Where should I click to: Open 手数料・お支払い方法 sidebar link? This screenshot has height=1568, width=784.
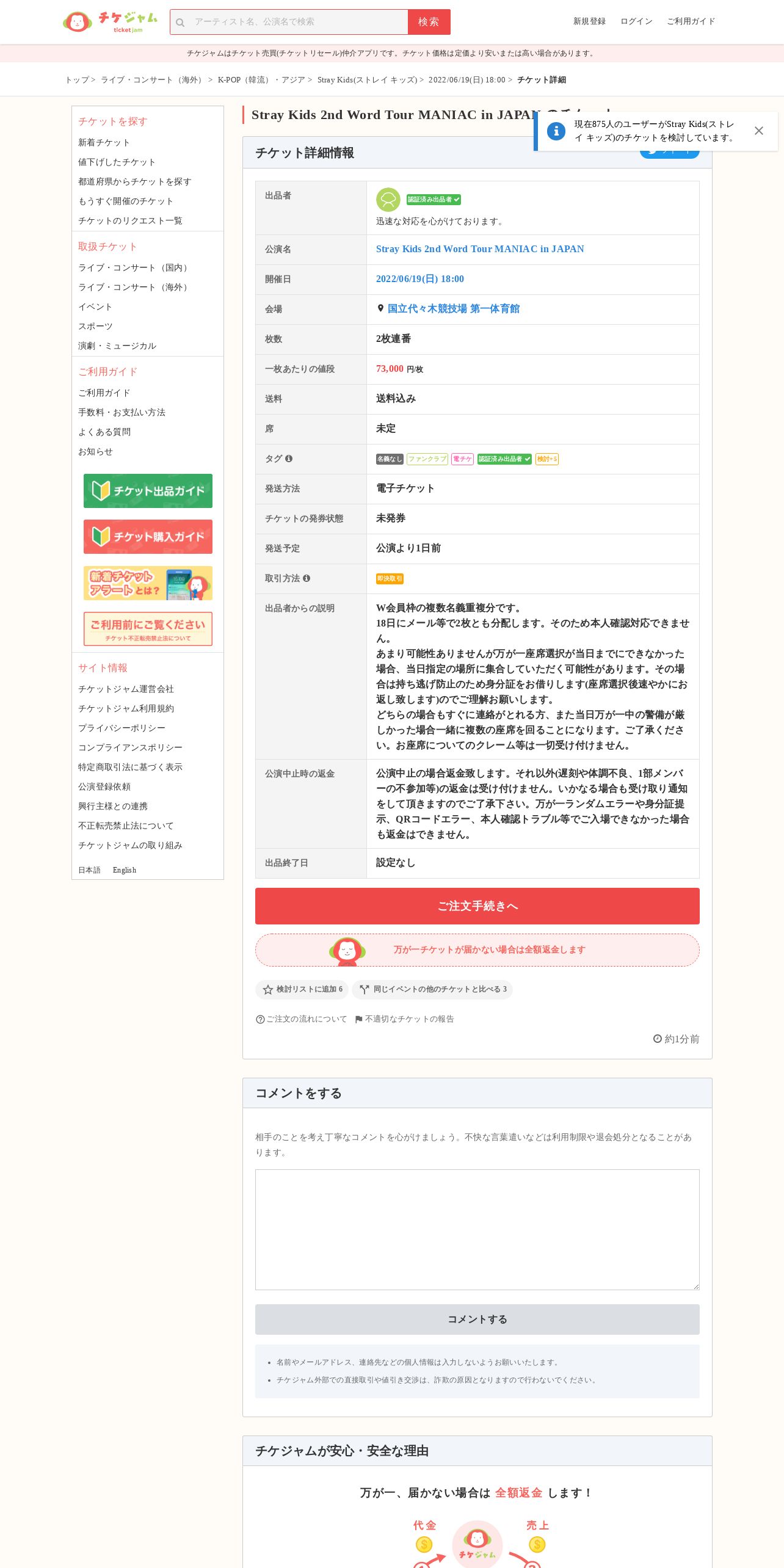(x=122, y=413)
